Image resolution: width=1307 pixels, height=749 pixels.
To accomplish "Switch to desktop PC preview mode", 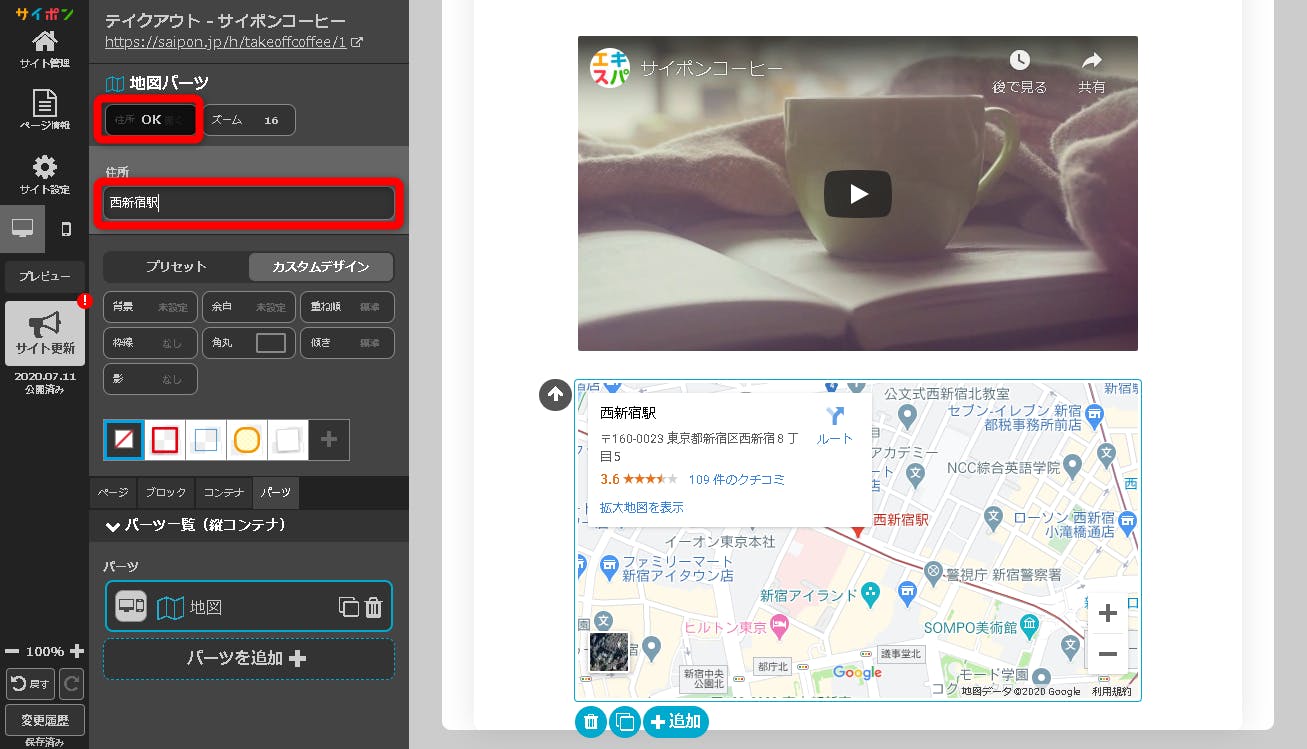I will pyautogui.click(x=22, y=229).
